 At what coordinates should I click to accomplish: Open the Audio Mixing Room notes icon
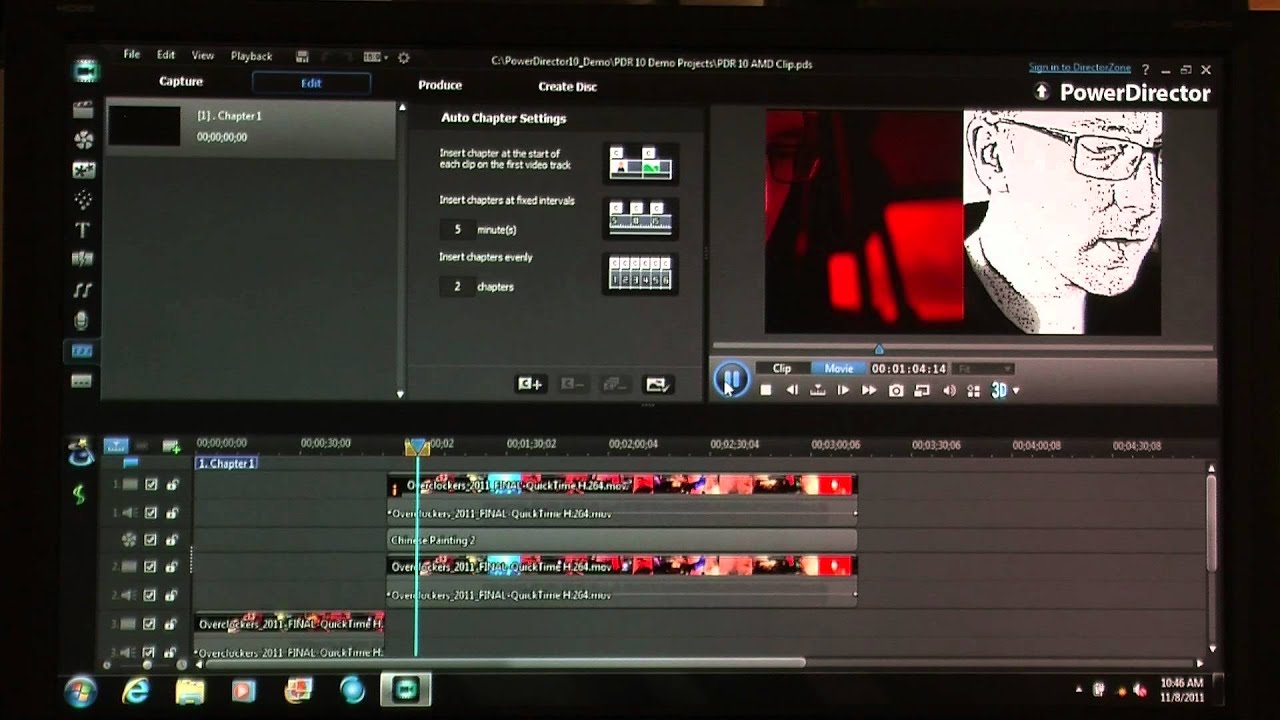point(83,290)
